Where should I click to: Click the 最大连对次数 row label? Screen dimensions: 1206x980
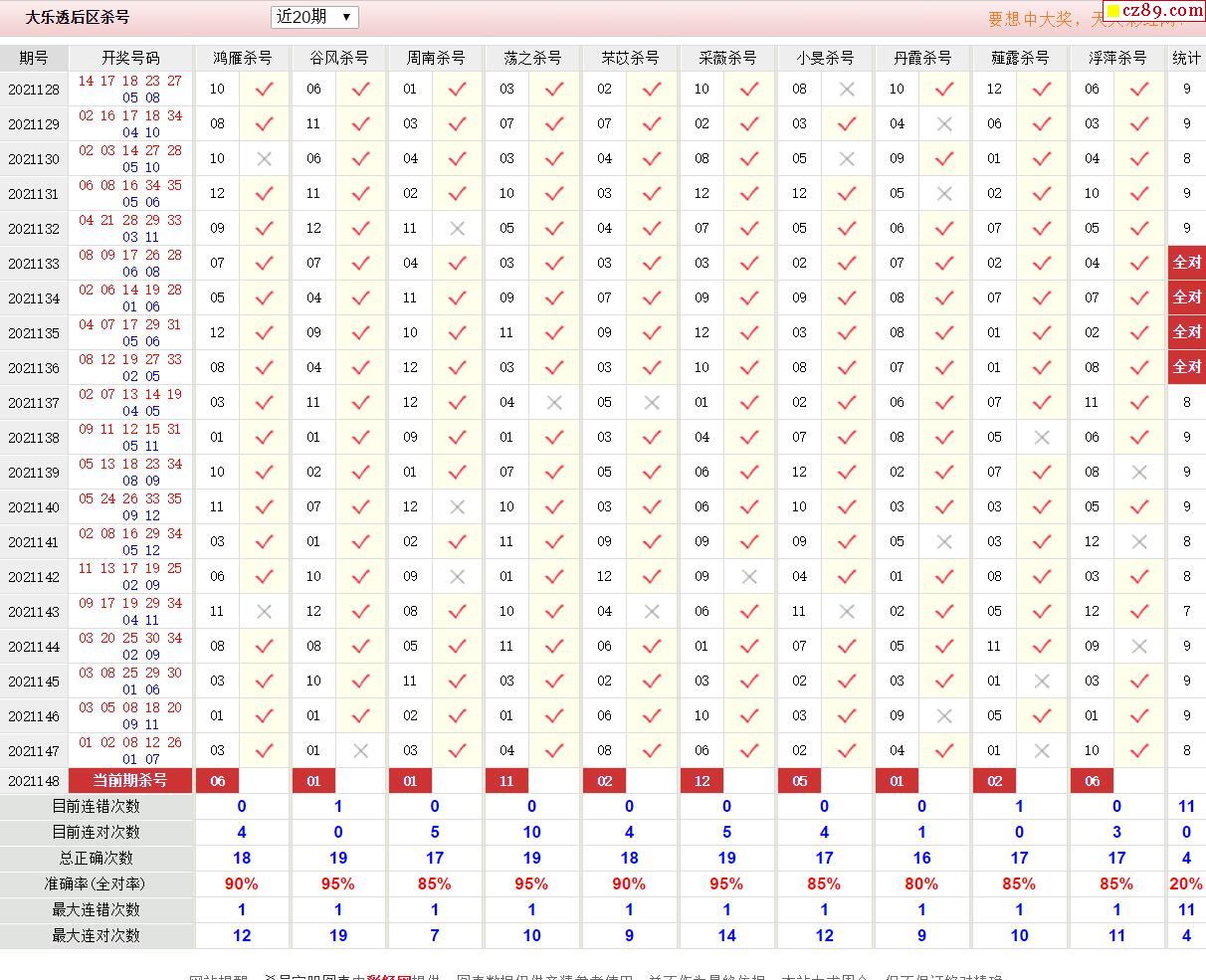click(x=97, y=935)
